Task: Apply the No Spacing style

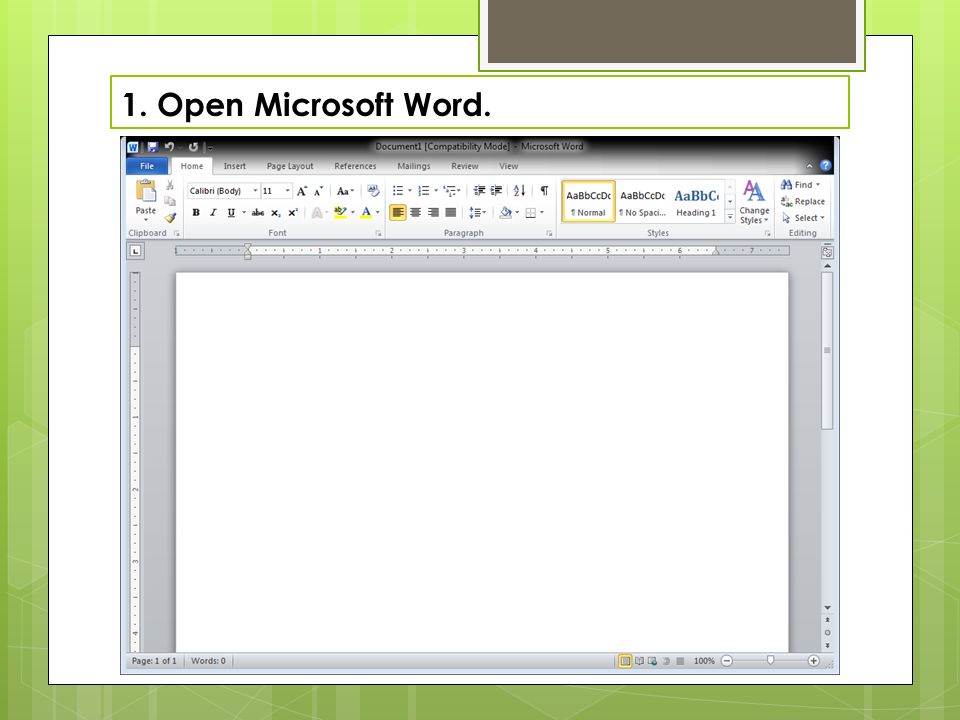Action: [x=642, y=201]
